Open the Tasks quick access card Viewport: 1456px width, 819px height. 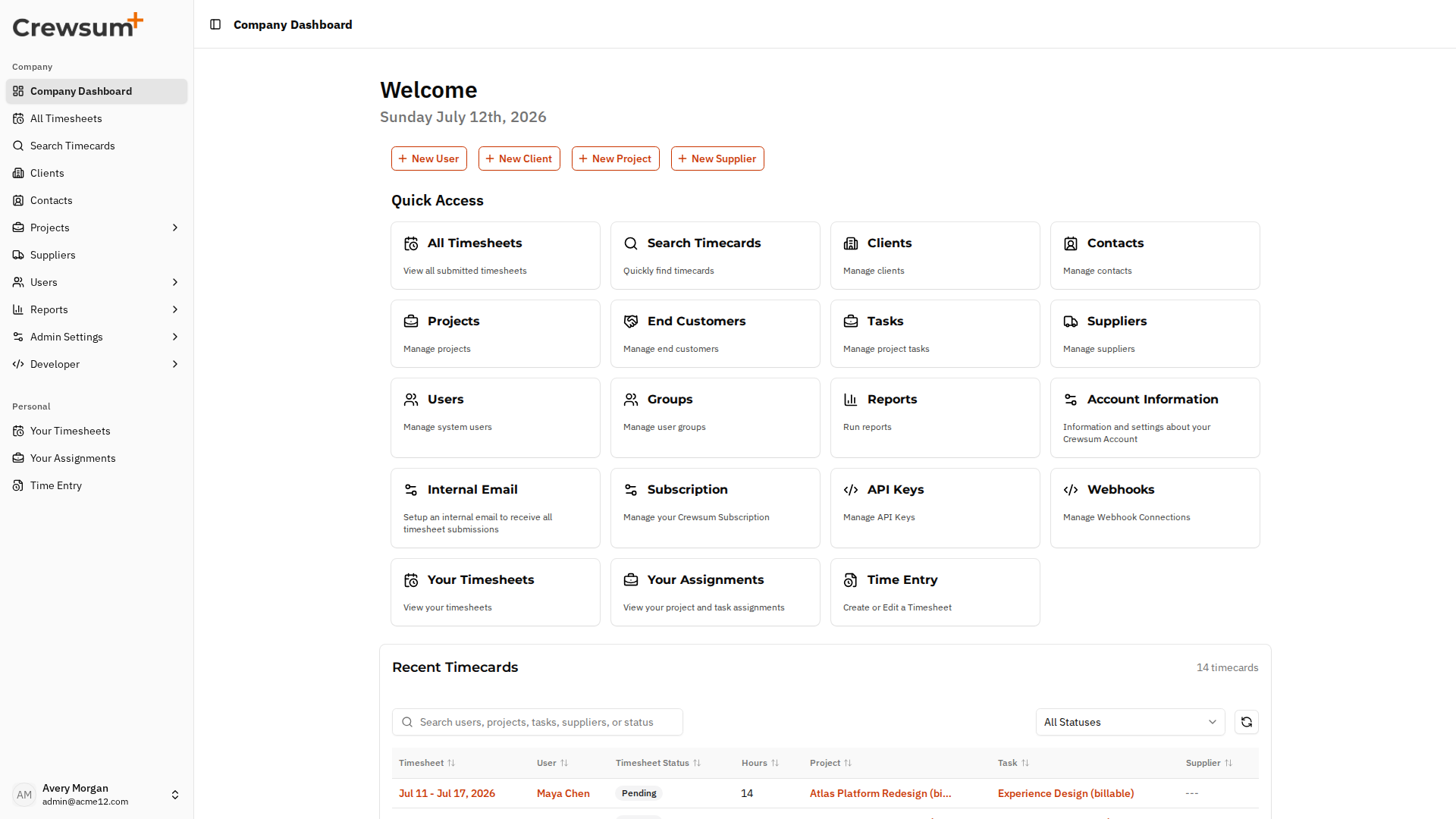pos(935,334)
